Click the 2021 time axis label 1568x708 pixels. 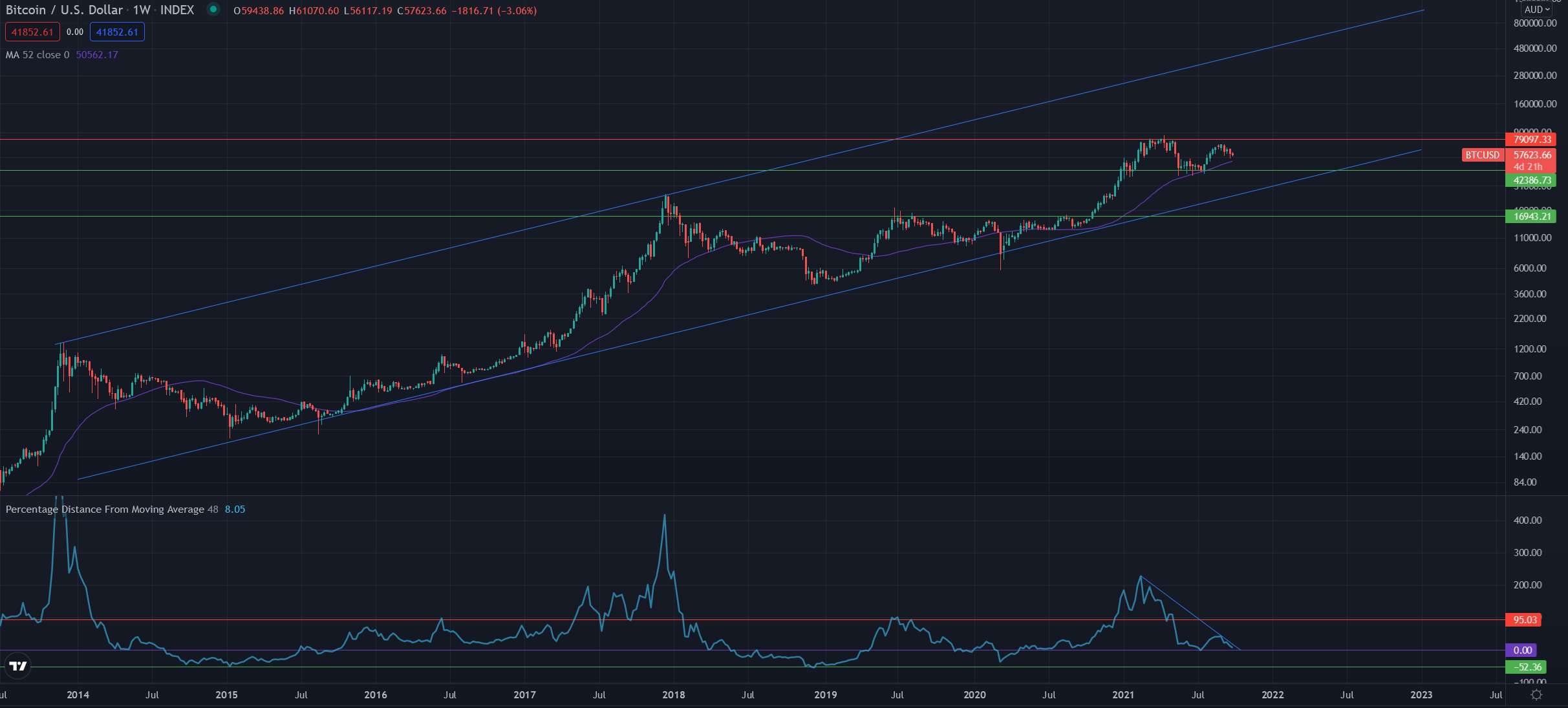(1123, 695)
